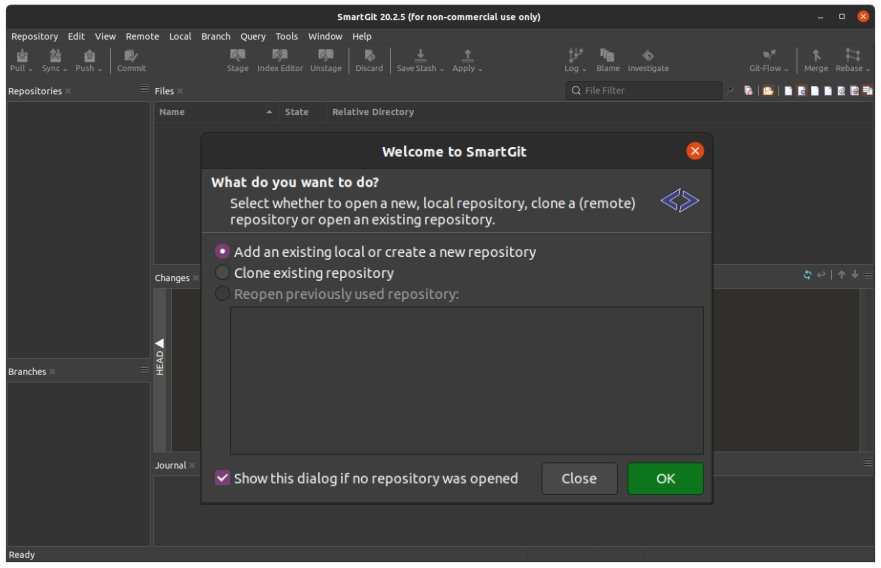This screenshot has width=881, height=568.
Task: Open the Help menu
Action: (362, 37)
